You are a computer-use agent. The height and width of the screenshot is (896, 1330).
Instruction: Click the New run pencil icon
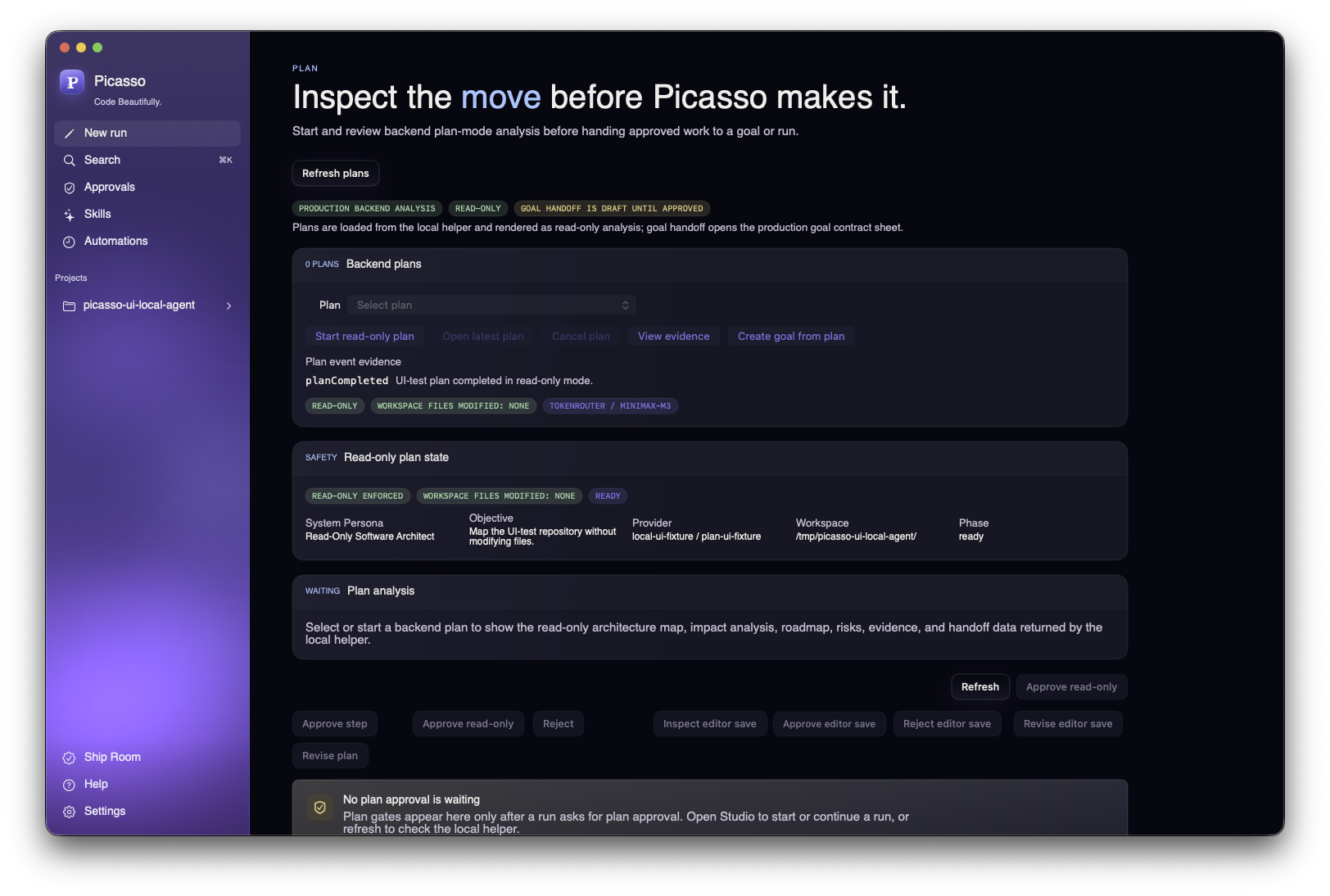[70, 133]
